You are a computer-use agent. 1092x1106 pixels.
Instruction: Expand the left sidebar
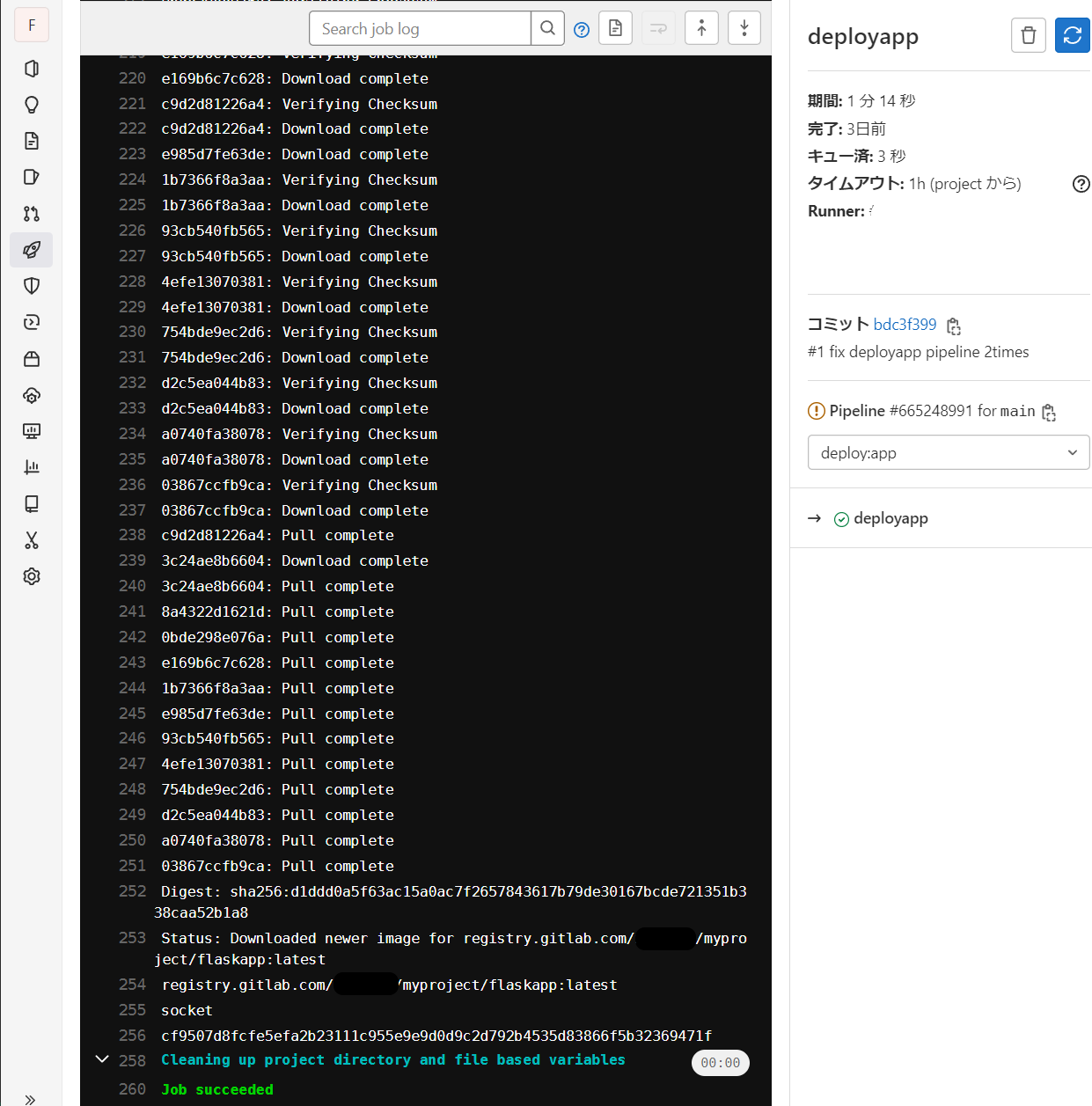click(x=31, y=1098)
